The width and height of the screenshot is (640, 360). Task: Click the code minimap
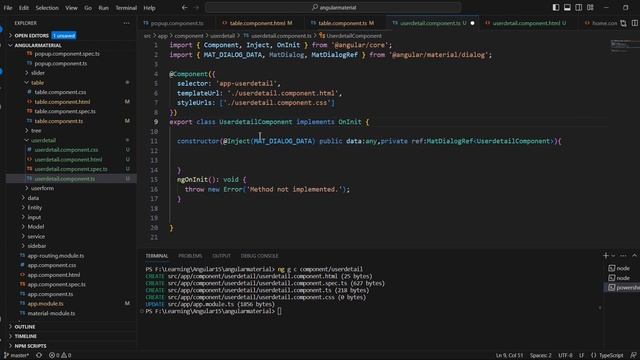click(x=624, y=45)
